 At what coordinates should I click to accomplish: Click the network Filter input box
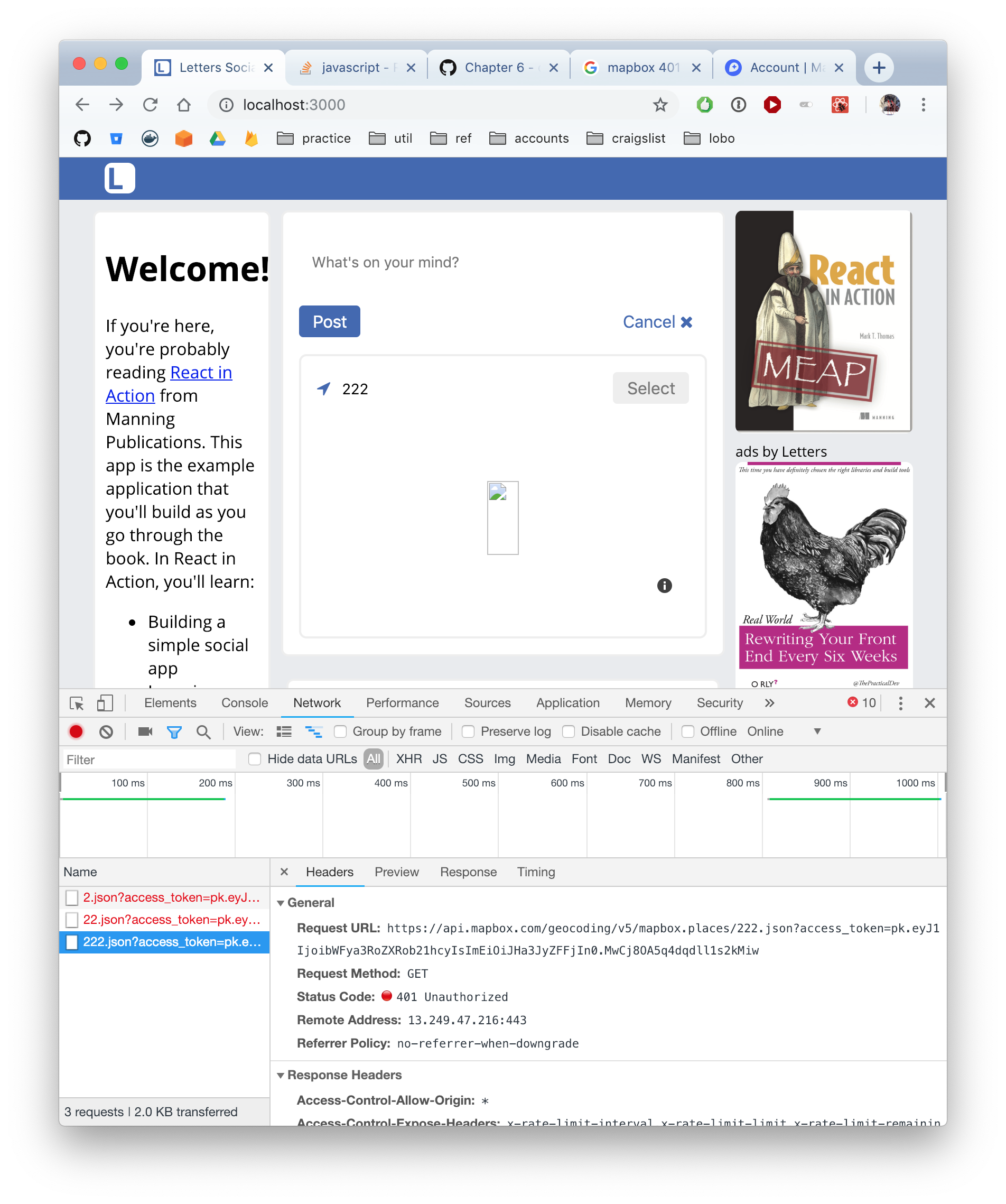coord(149,760)
